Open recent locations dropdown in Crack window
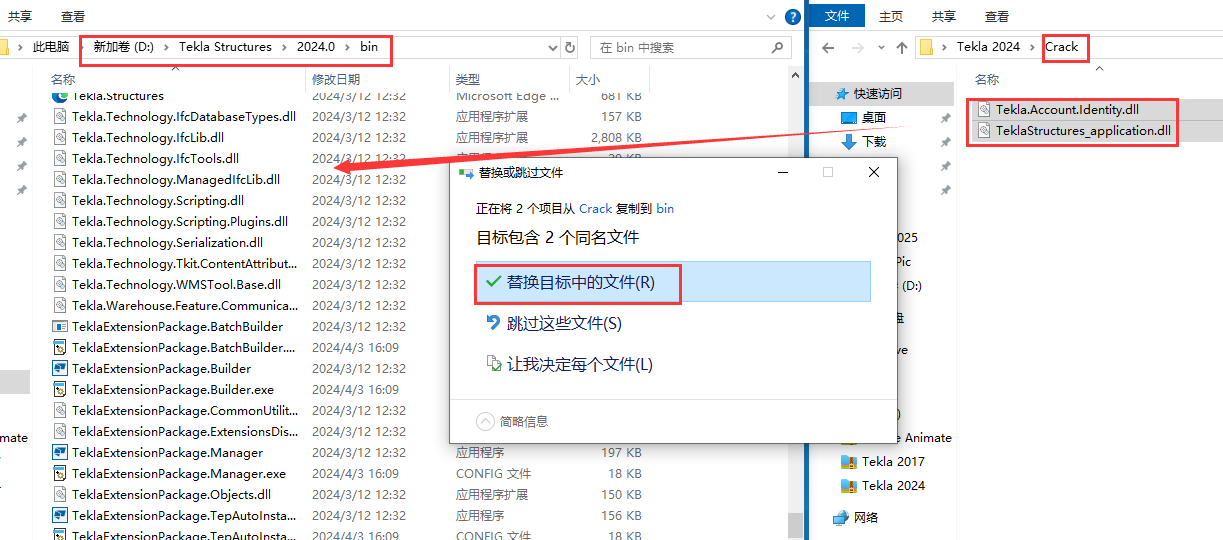1223x540 pixels. (x=881, y=47)
